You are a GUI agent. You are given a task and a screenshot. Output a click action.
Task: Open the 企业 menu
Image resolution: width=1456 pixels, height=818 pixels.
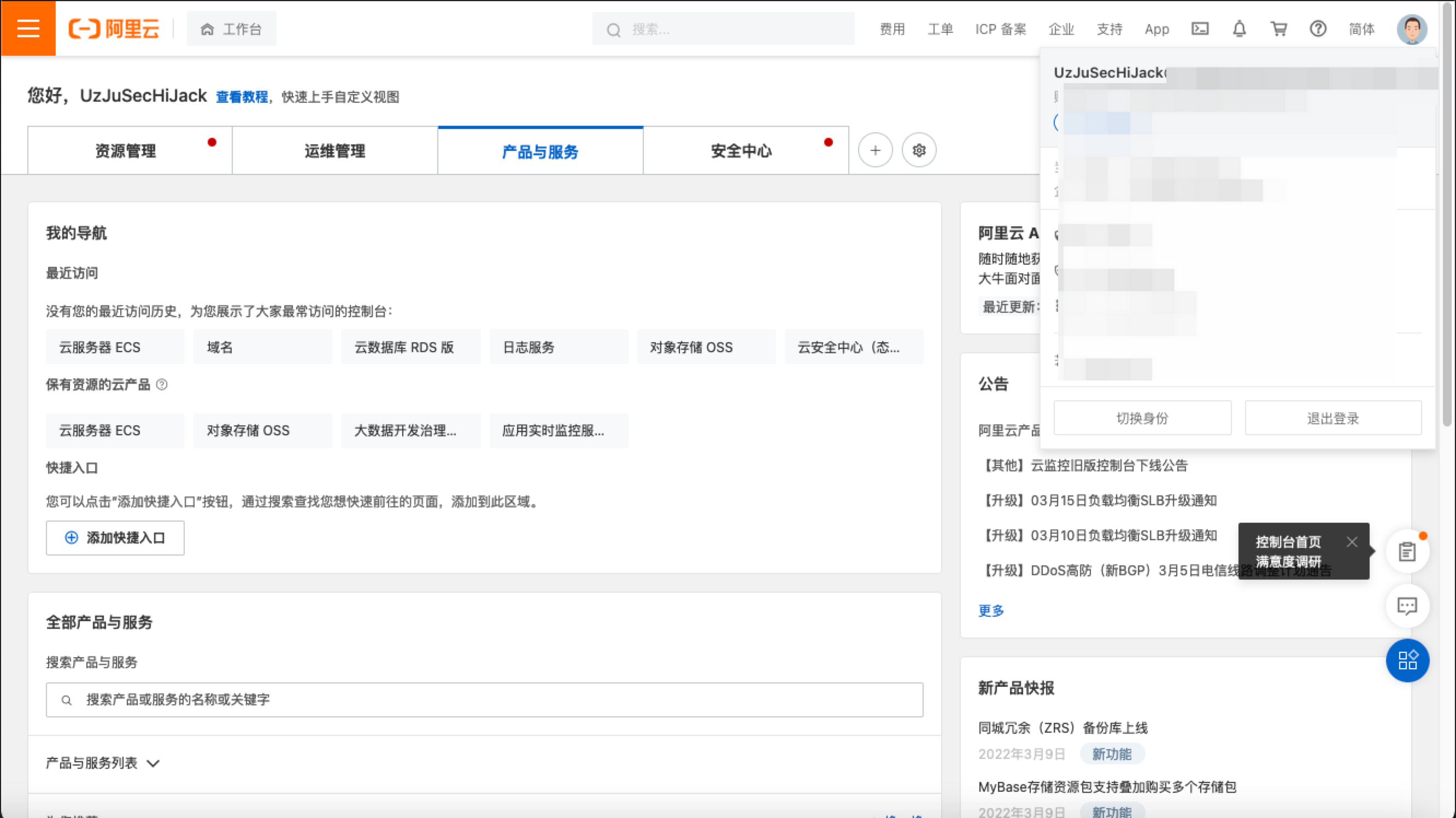(1061, 30)
